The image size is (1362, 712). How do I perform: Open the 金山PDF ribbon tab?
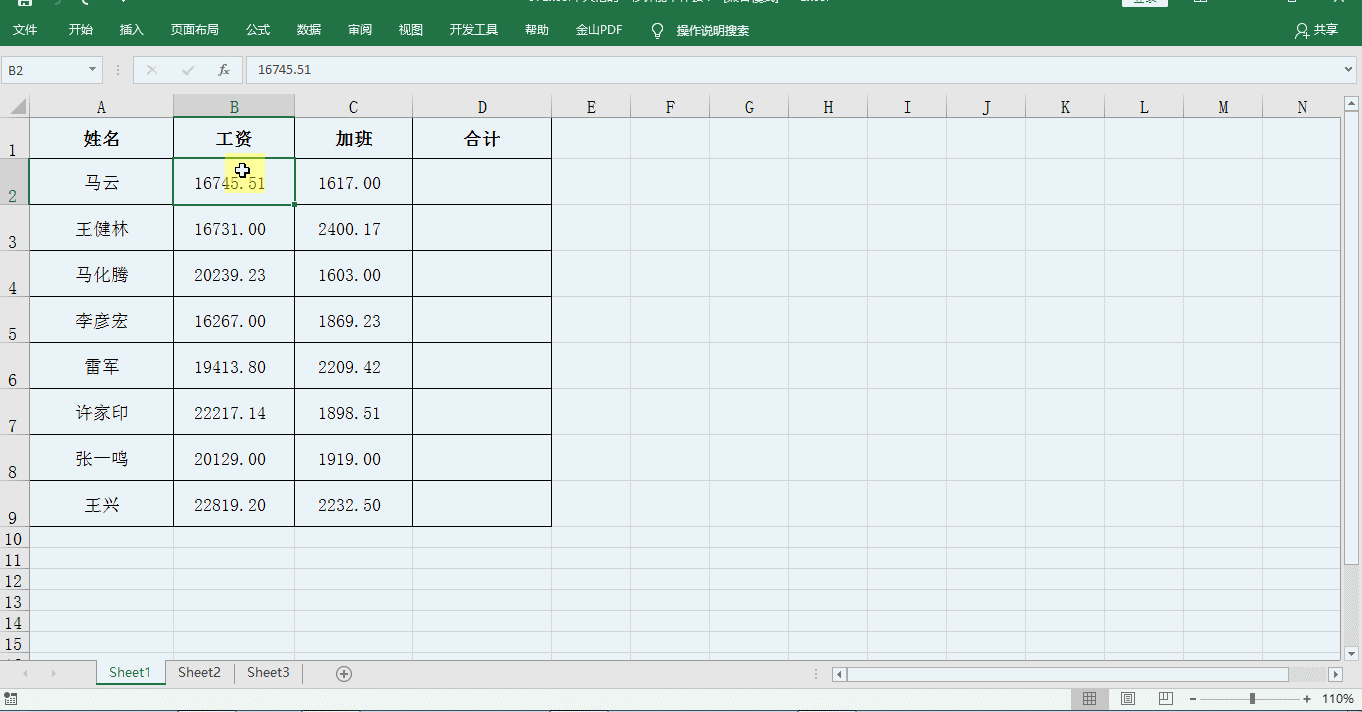click(x=599, y=30)
